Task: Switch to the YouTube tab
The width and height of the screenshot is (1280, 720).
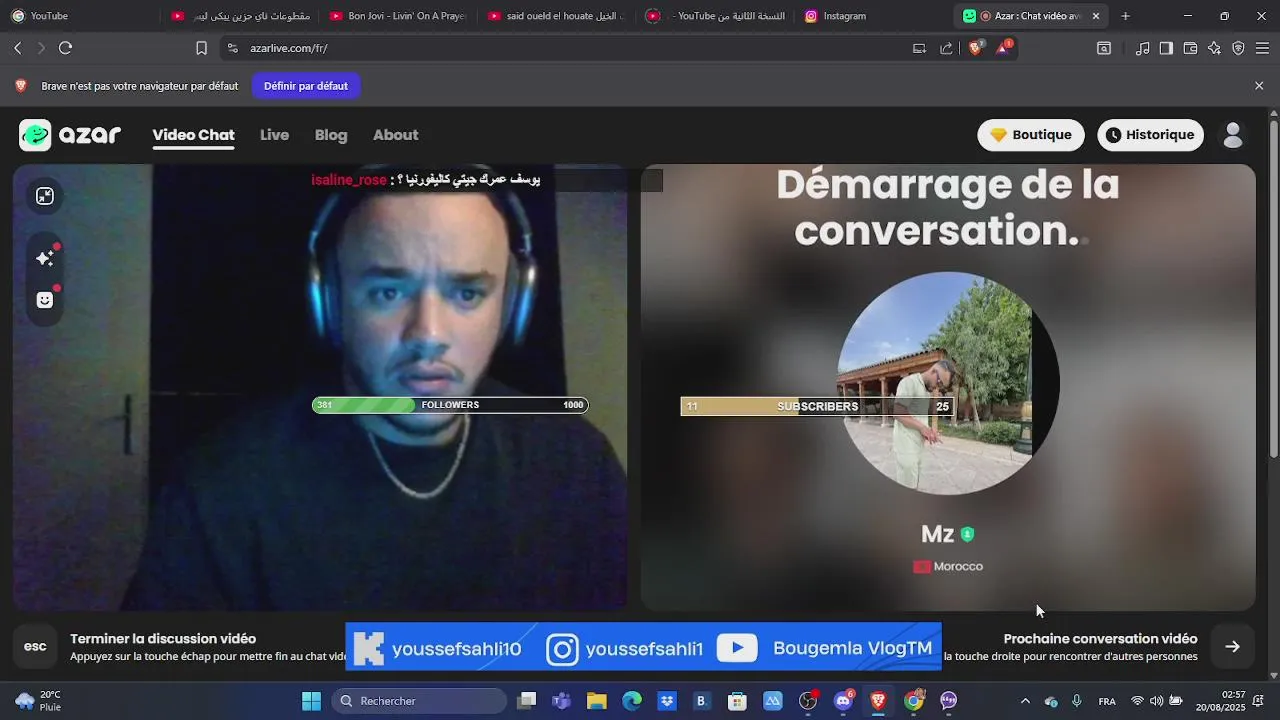Action: (x=80, y=16)
